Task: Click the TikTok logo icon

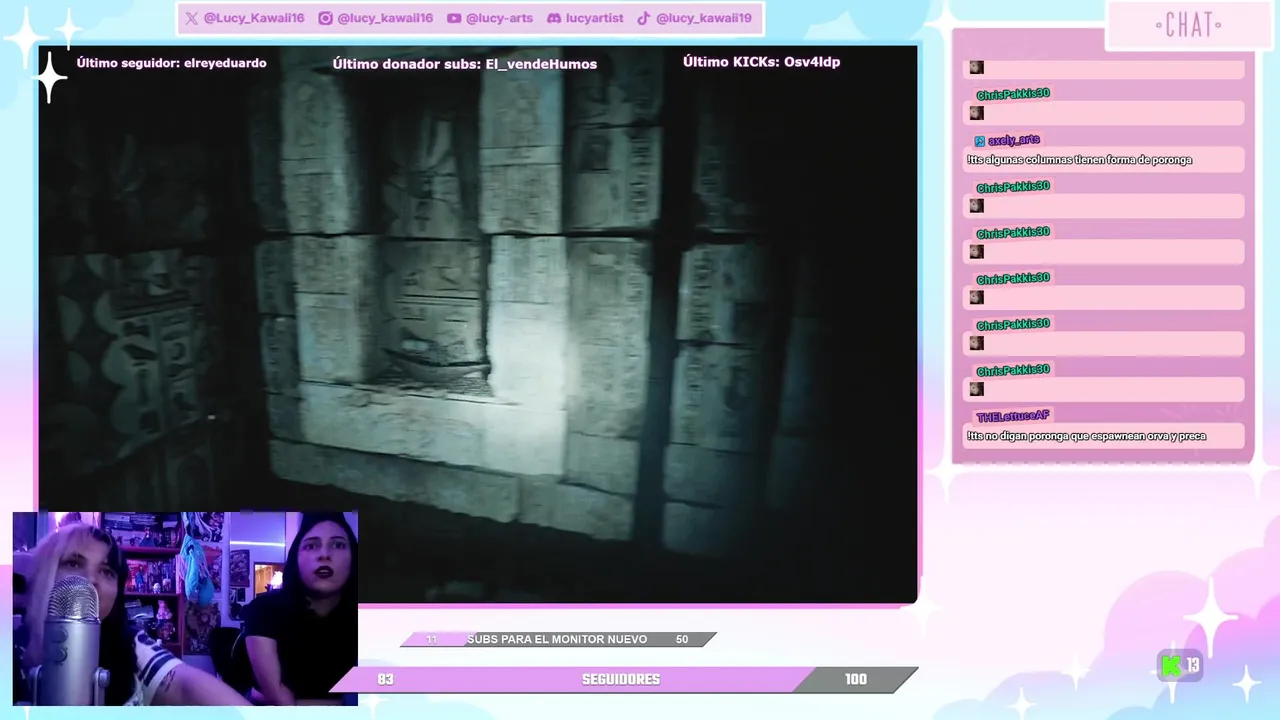Action: point(644,18)
